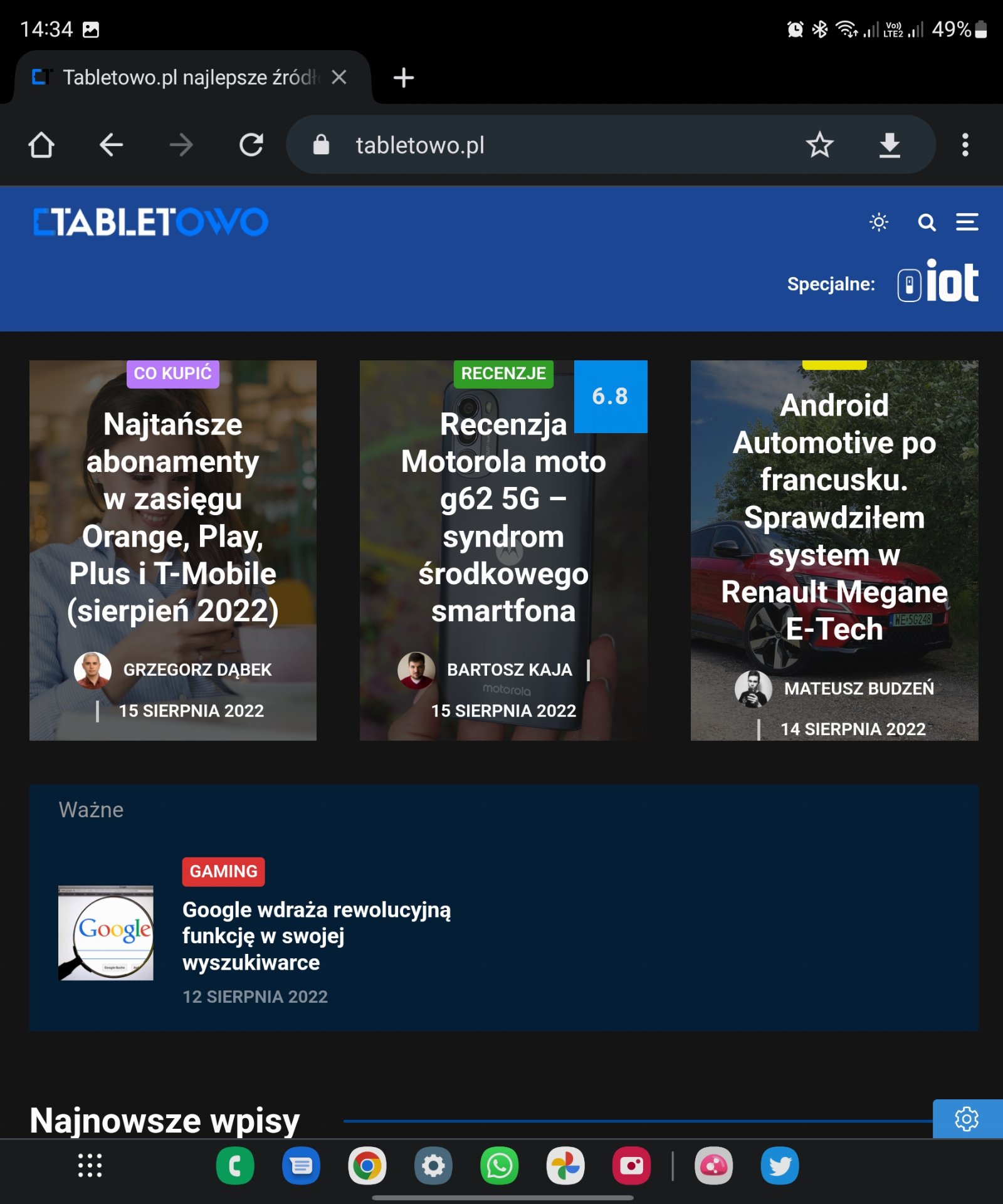Launch the Phone app in taskbar

click(x=235, y=1166)
